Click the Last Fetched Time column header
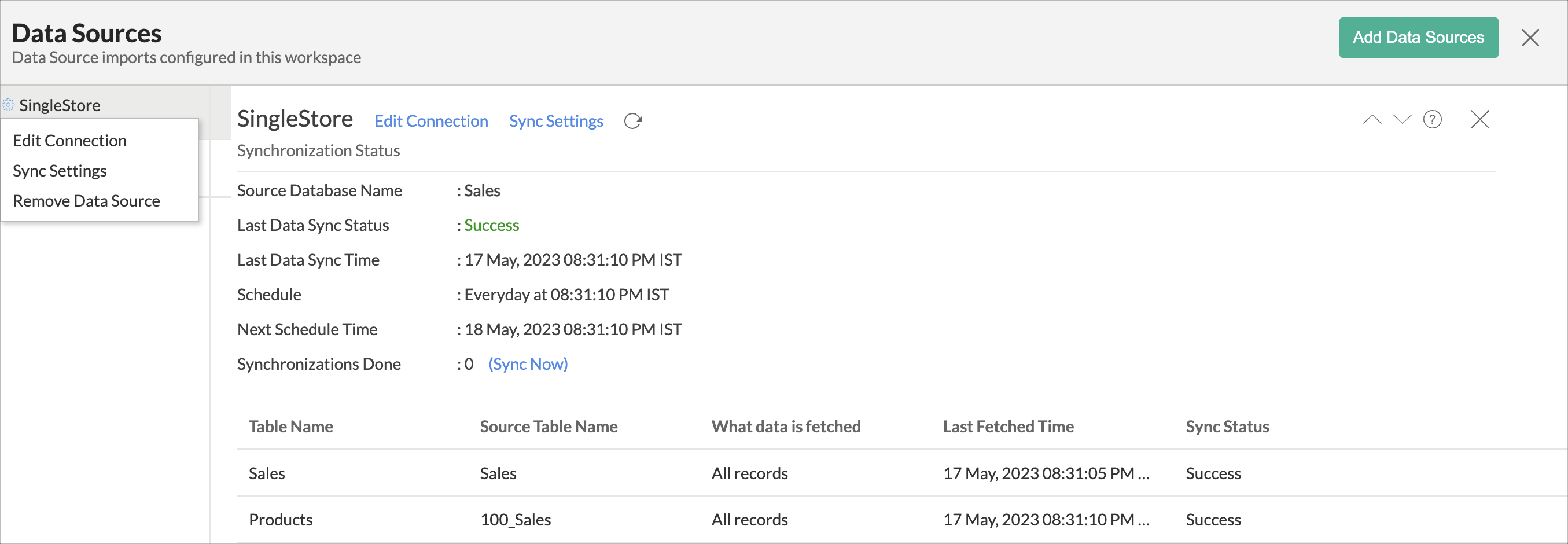Screen dimensions: 1568x544 pos(1008,427)
